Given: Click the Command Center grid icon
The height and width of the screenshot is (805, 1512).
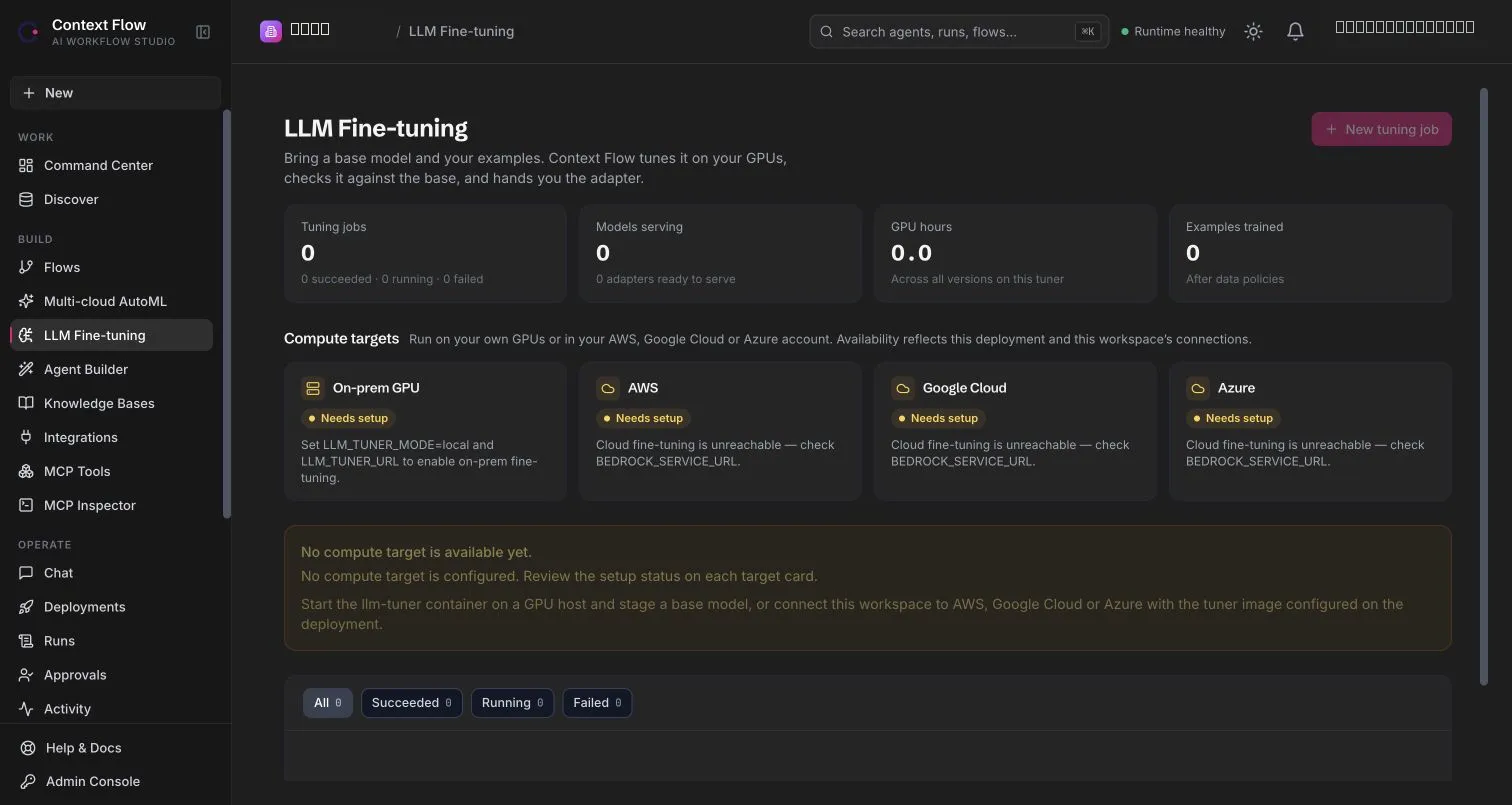Looking at the screenshot, I should (x=26, y=165).
